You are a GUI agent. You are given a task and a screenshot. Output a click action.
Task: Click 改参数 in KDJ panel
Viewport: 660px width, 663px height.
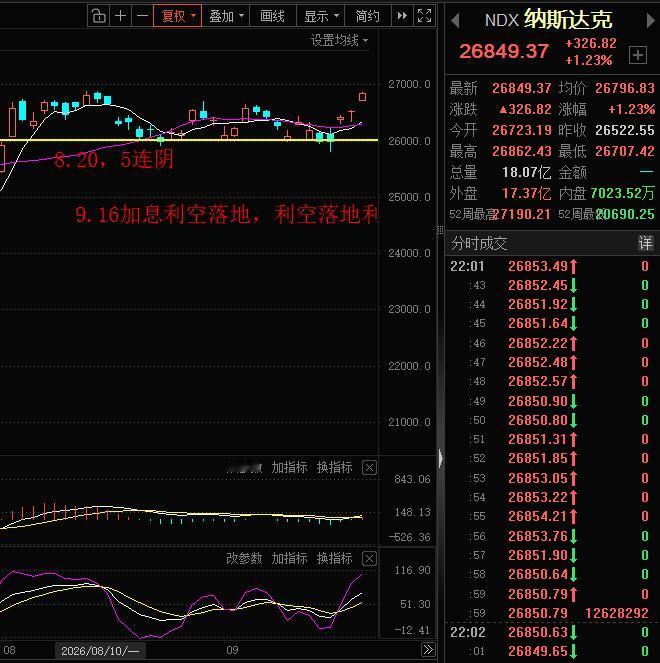[x=244, y=559]
